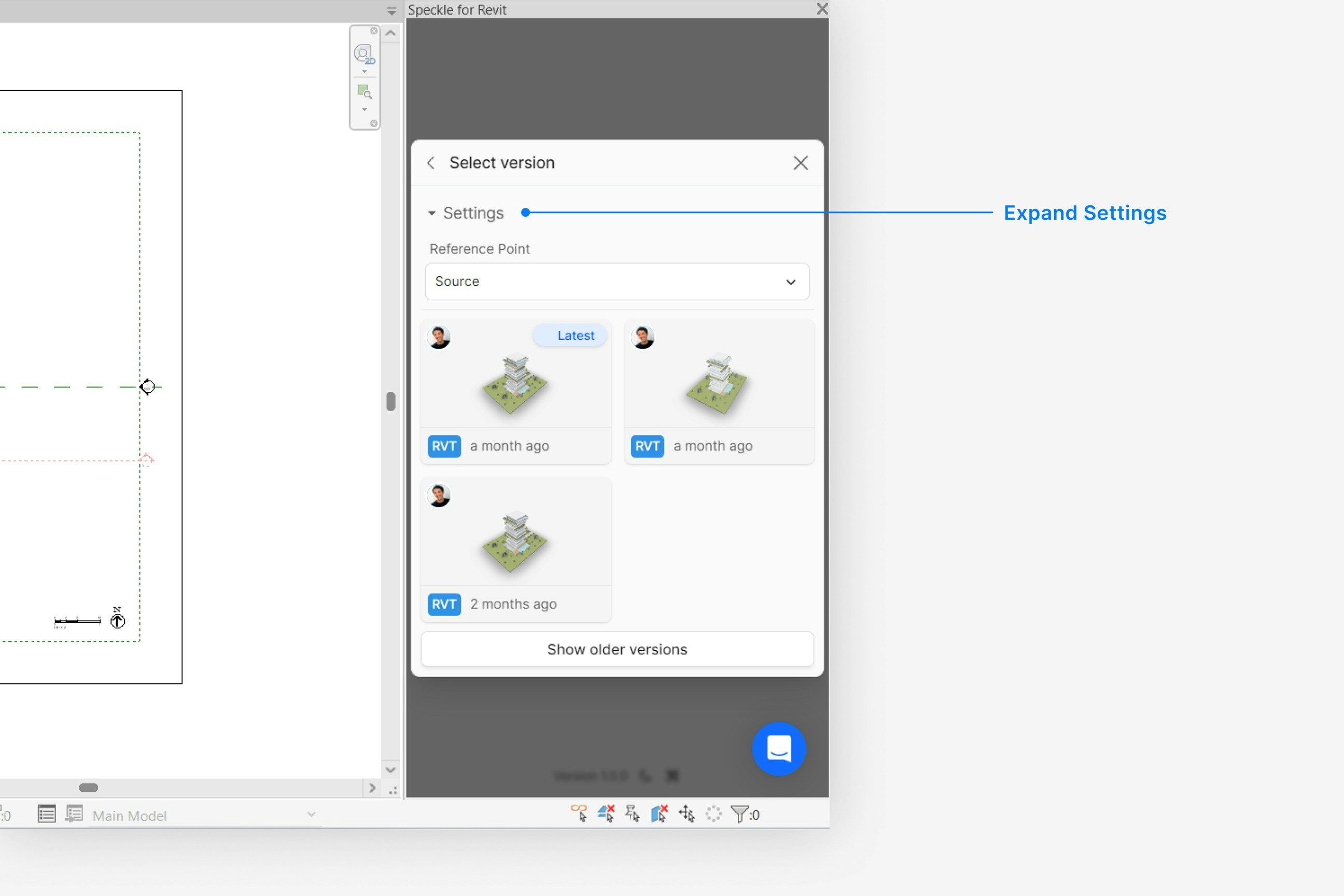This screenshot has height=896, width=1344.
Task: Click zoom region icon in navigation bar
Action: [364, 91]
